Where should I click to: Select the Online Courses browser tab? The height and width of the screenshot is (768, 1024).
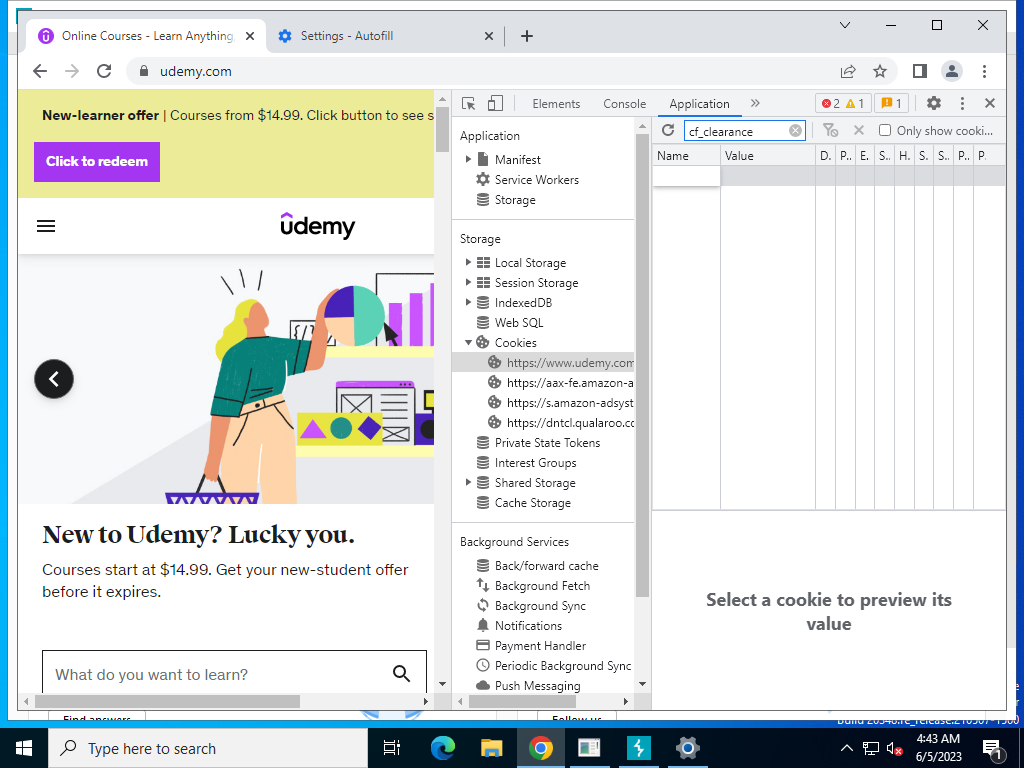[x=148, y=36]
